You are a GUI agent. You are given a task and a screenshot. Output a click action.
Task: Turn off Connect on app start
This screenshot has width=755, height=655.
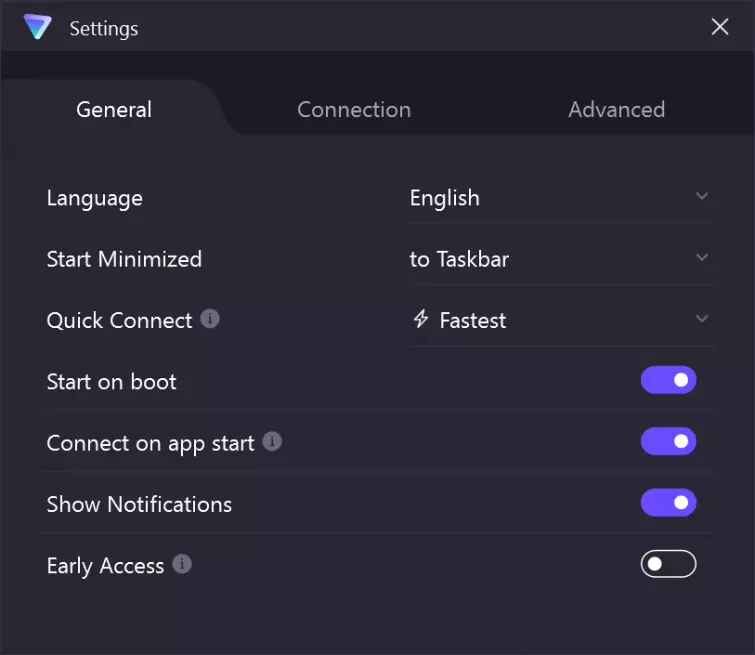(x=668, y=441)
